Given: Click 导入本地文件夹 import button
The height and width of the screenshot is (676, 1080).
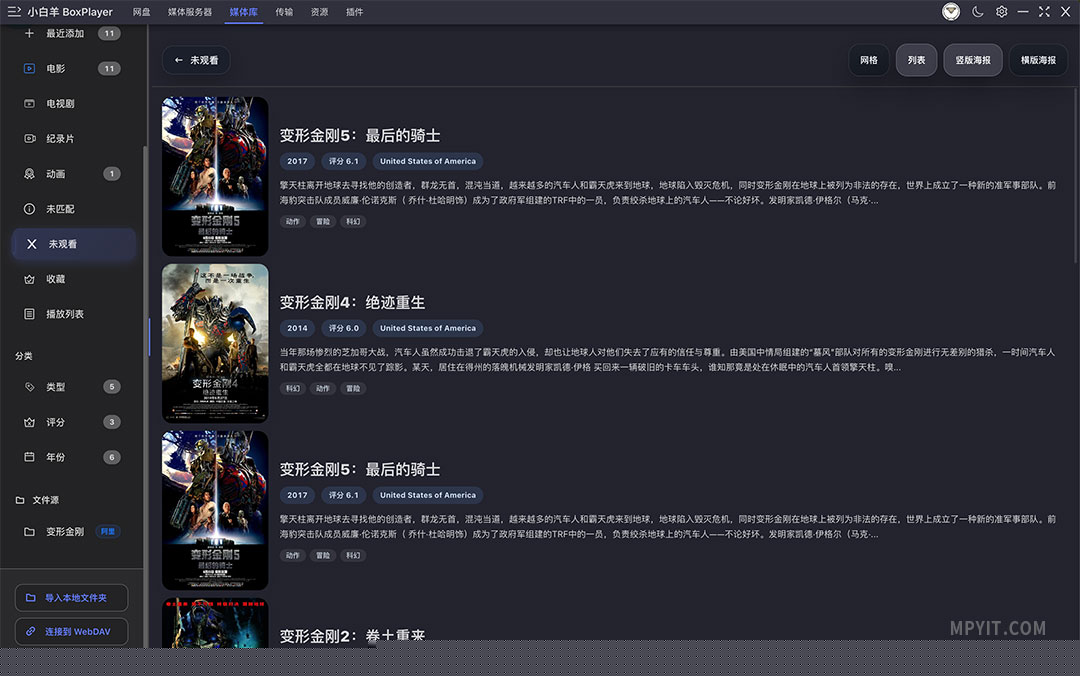Looking at the screenshot, I should (72, 597).
